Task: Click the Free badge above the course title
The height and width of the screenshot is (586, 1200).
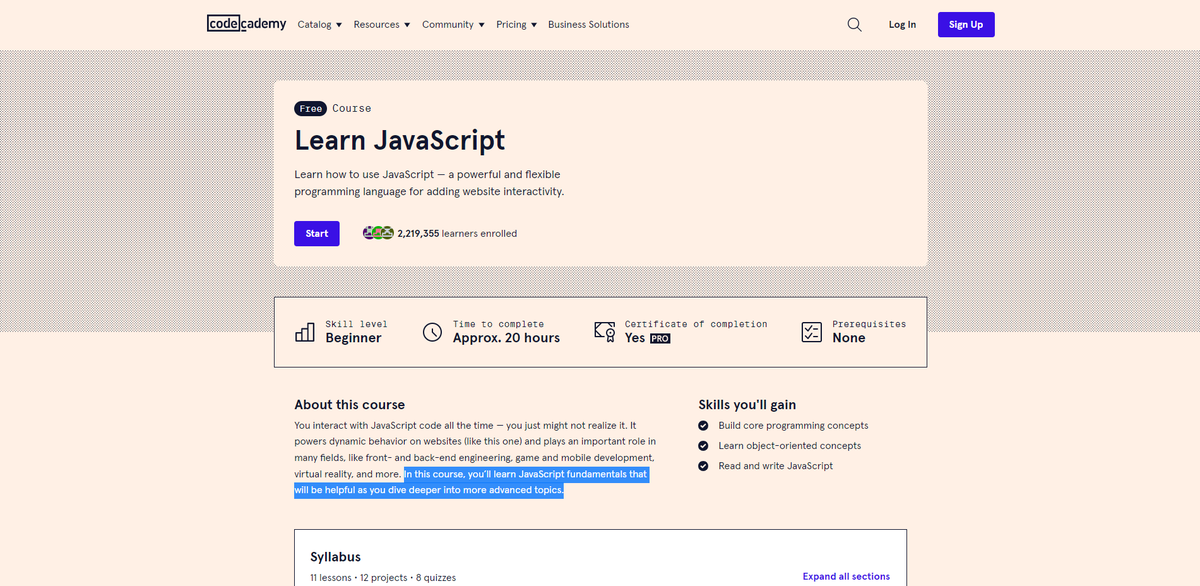Action: click(x=310, y=108)
